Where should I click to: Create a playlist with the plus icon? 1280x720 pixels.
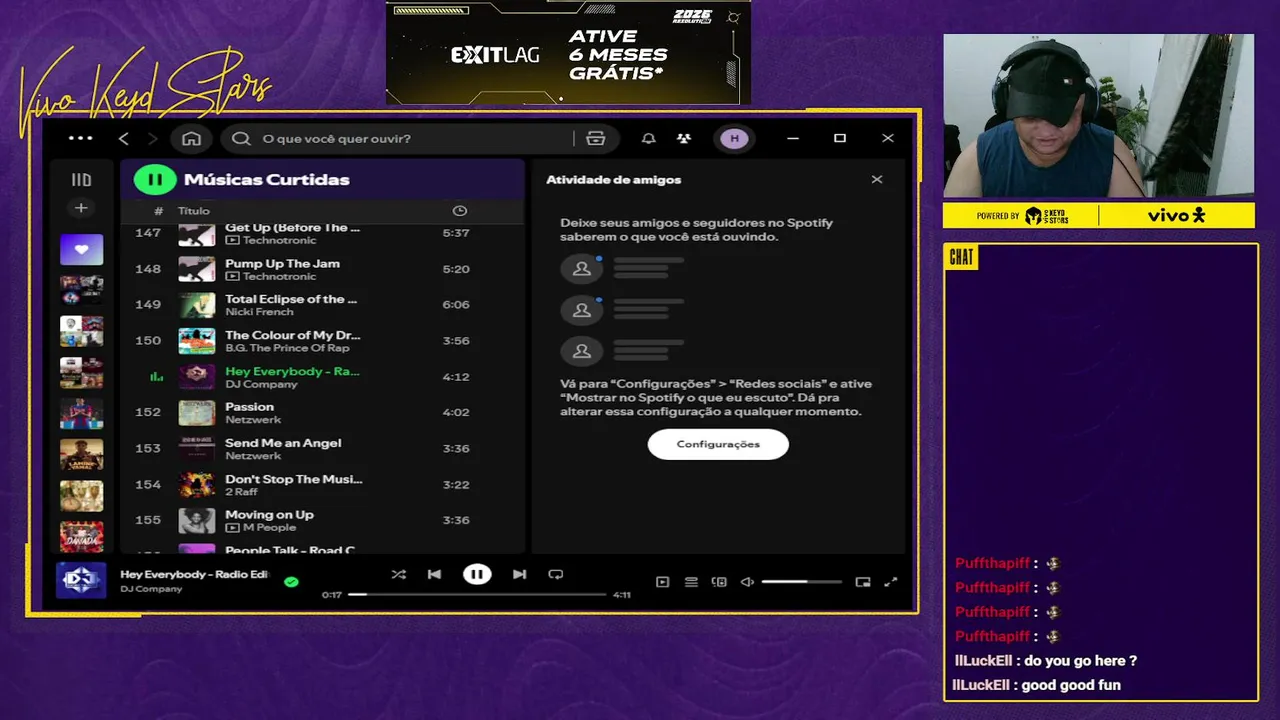(x=81, y=208)
